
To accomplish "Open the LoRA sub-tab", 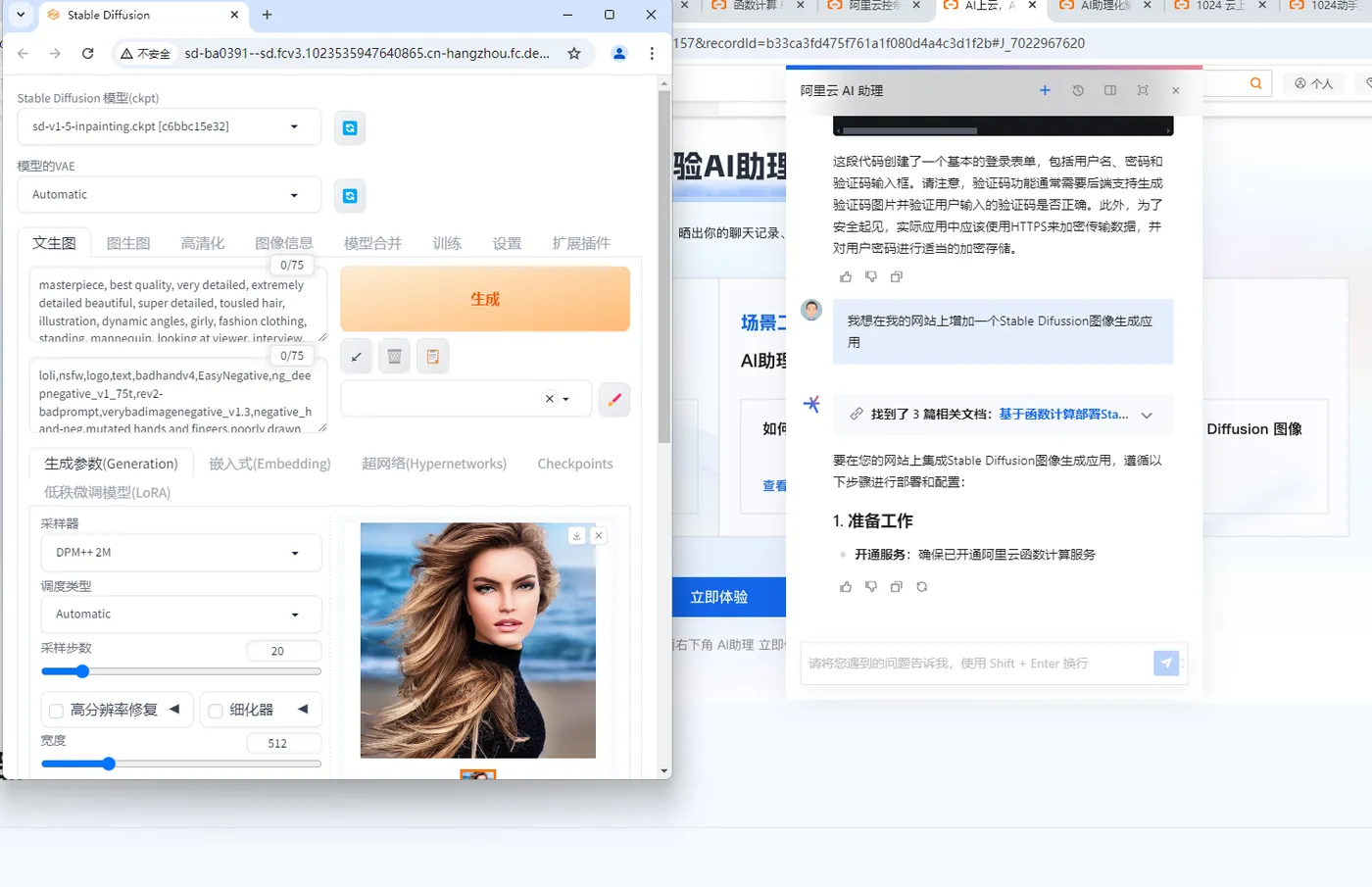I will [108, 492].
